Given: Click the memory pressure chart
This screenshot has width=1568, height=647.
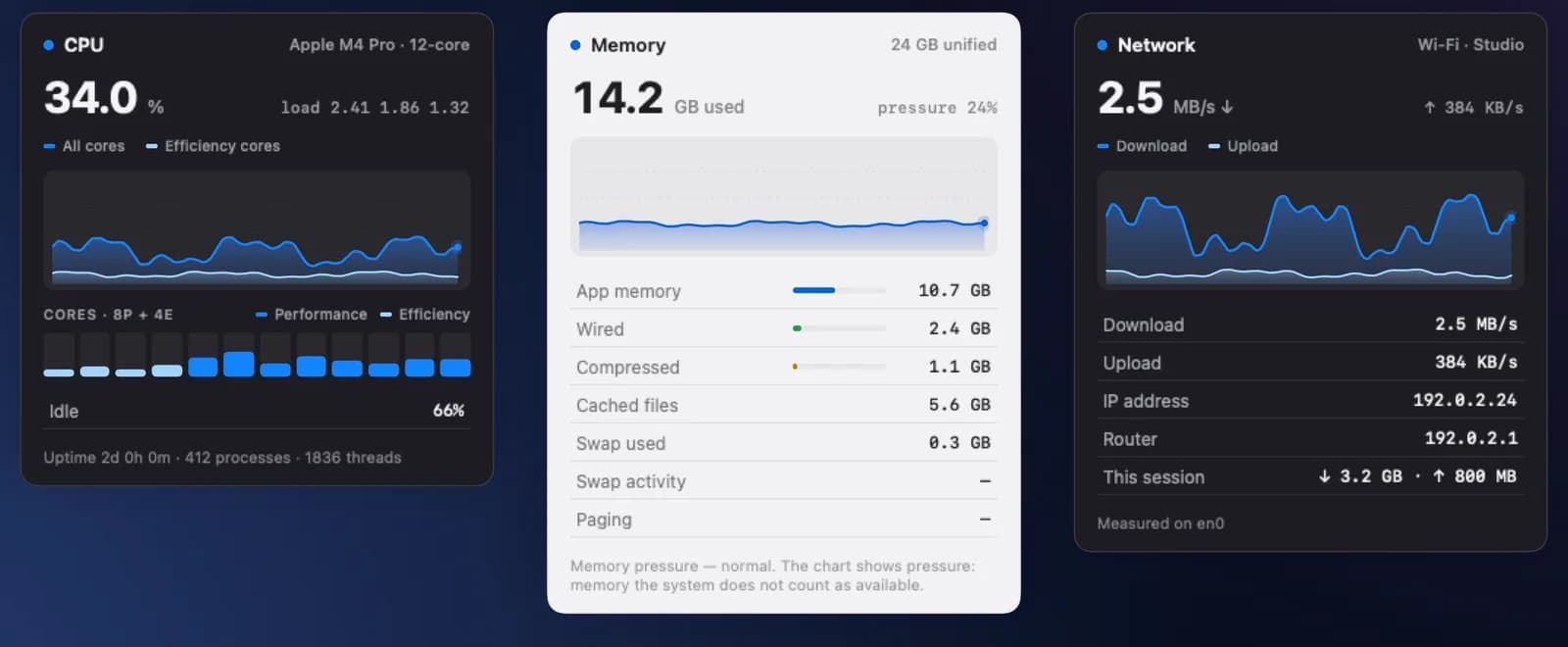Looking at the screenshot, I should click(784, 196).
